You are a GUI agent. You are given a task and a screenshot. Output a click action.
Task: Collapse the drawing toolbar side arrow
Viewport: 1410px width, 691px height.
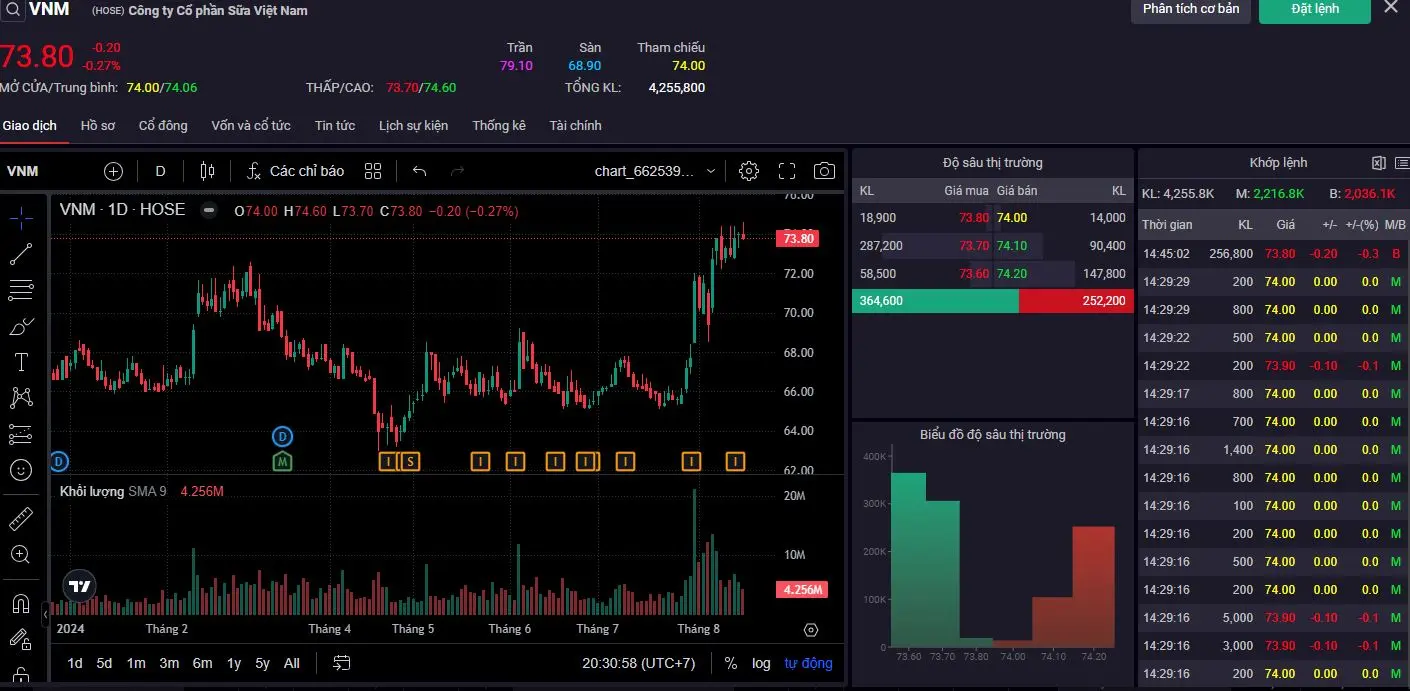click(45, 615)
